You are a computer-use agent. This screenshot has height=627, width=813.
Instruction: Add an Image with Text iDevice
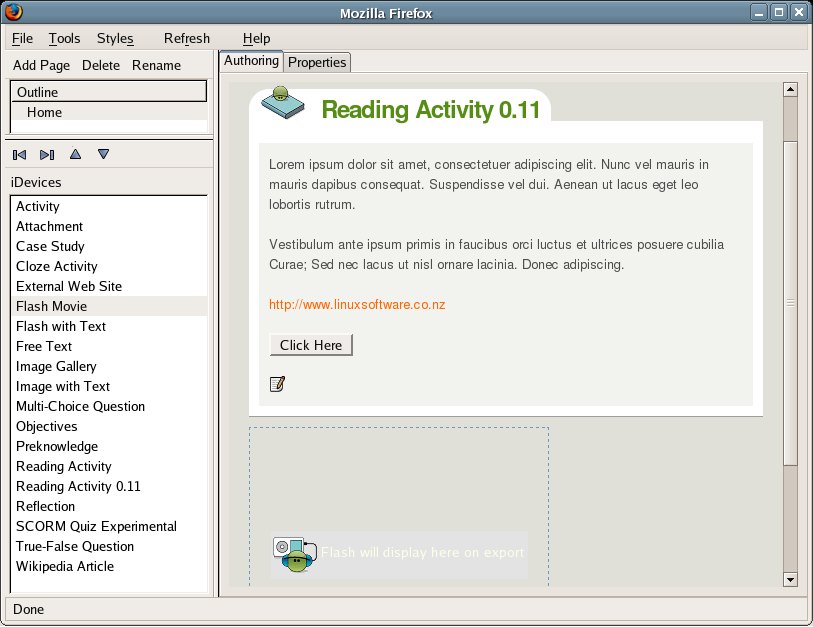pyautogui.click(x=108, y=386)
